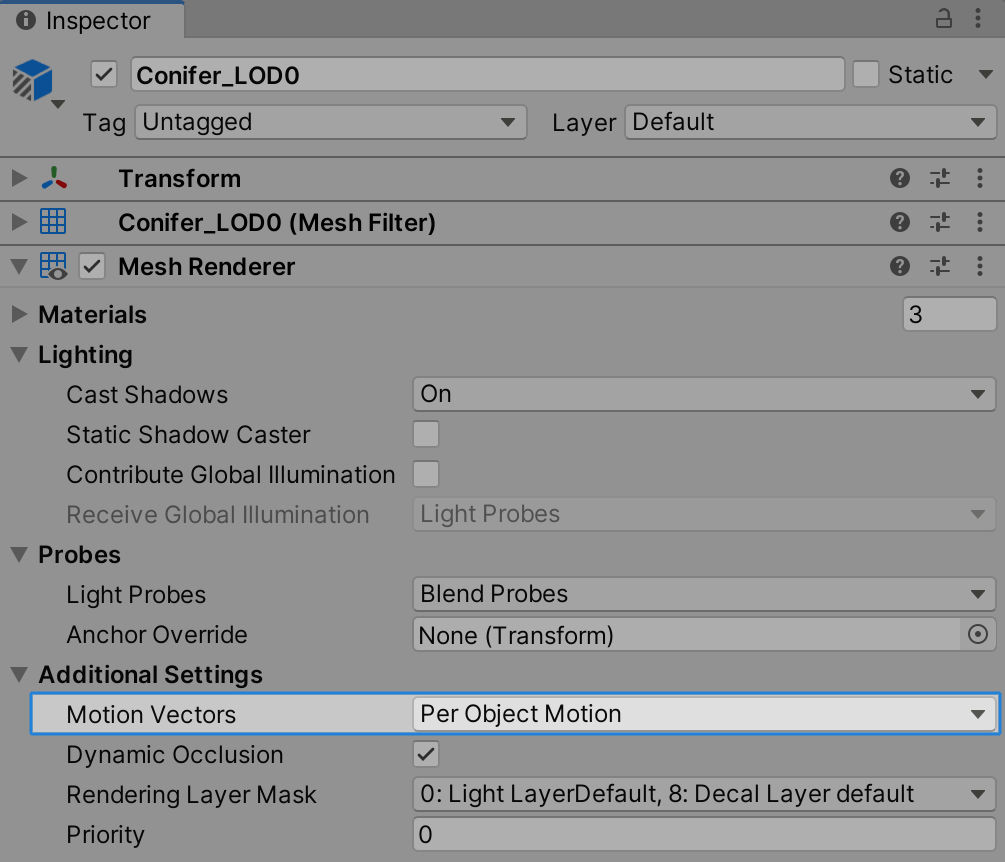Enable Contribute Global Illumination checkbox
Screen dimensions: 1005x862
(x=426, y=475)
